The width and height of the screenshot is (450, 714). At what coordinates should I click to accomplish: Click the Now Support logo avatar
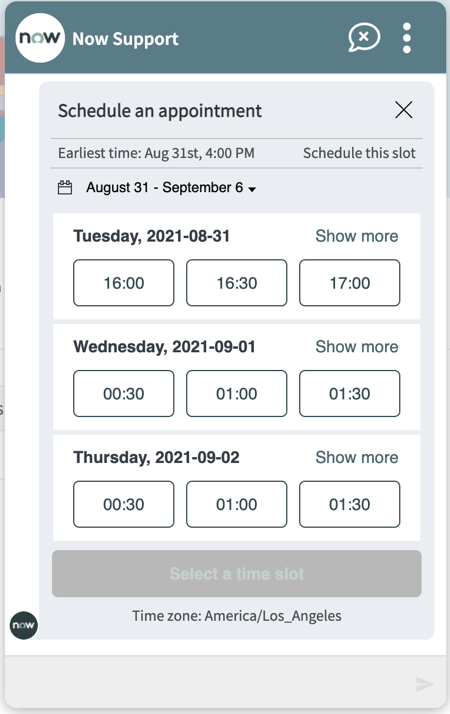tap(40, 38)
